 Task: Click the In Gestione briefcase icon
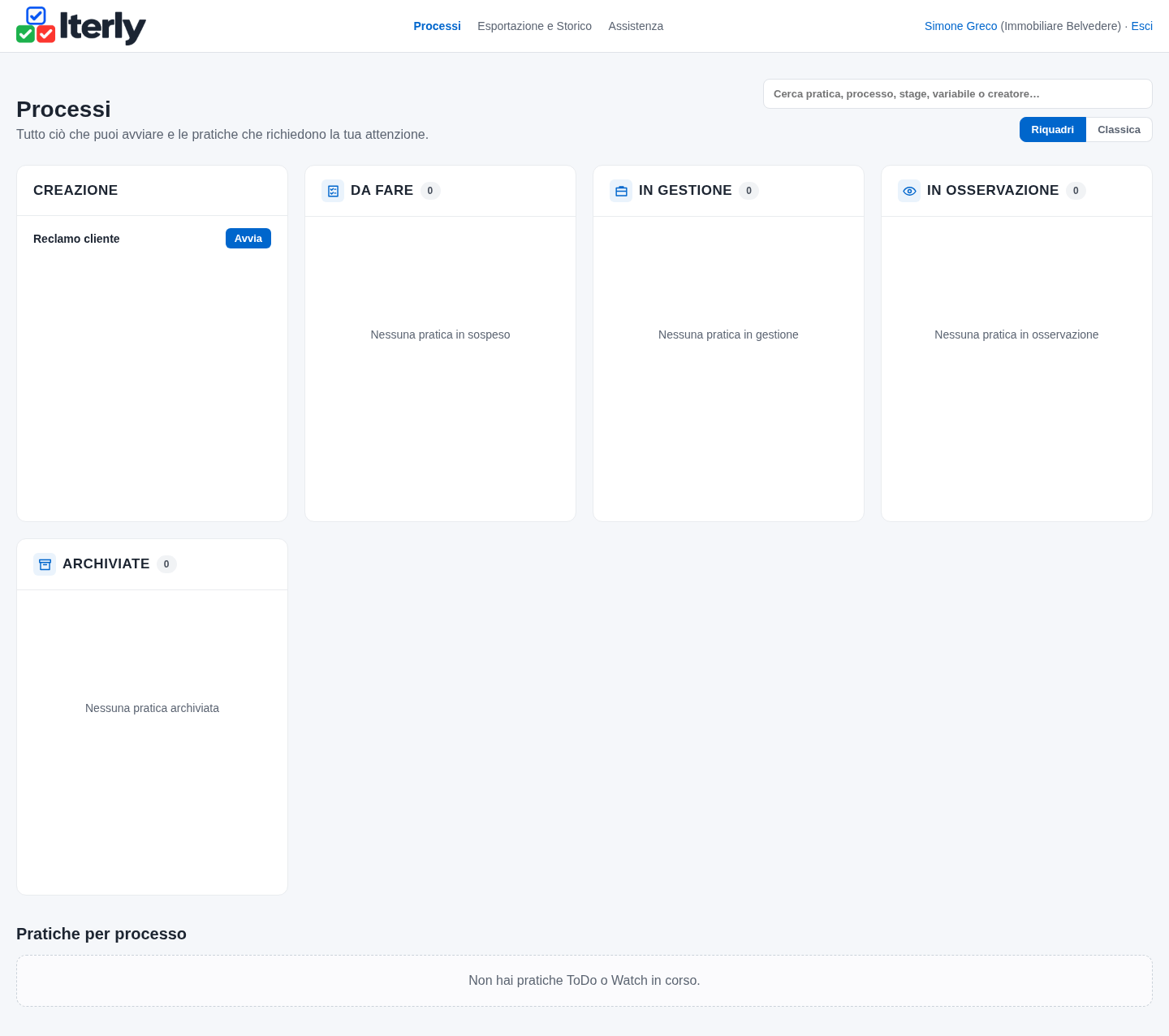[621, 191]
